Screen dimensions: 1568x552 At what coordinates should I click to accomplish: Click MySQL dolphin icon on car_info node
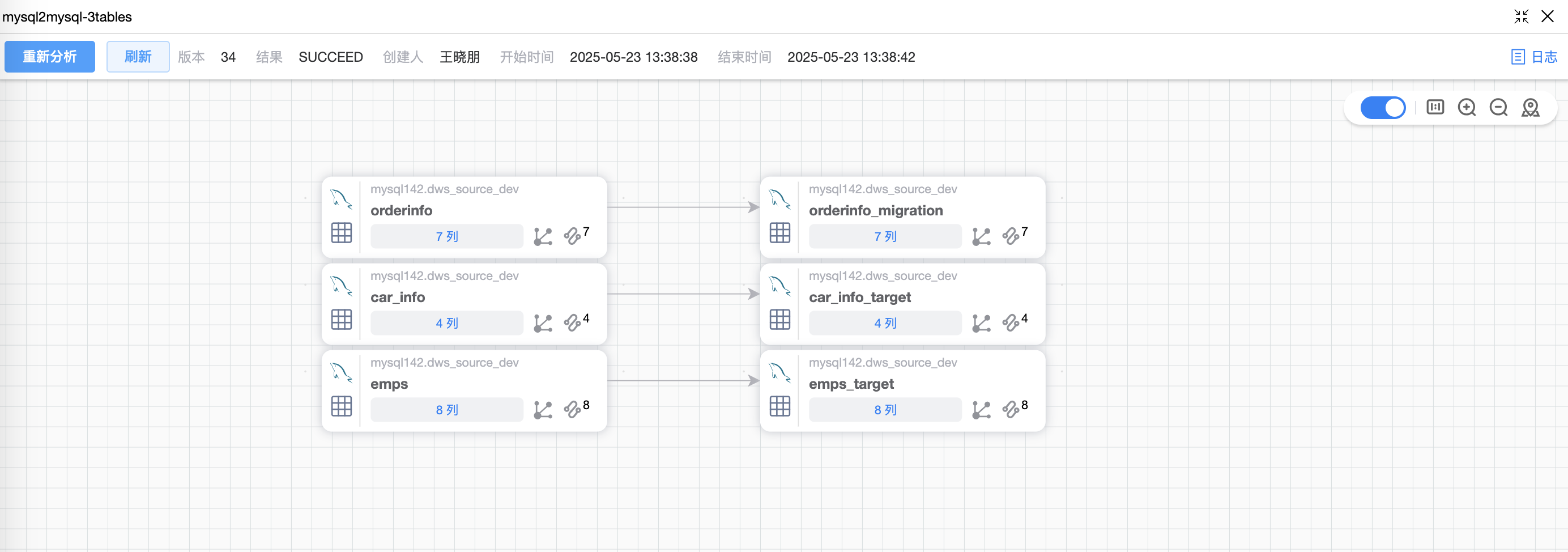point(342,285)
